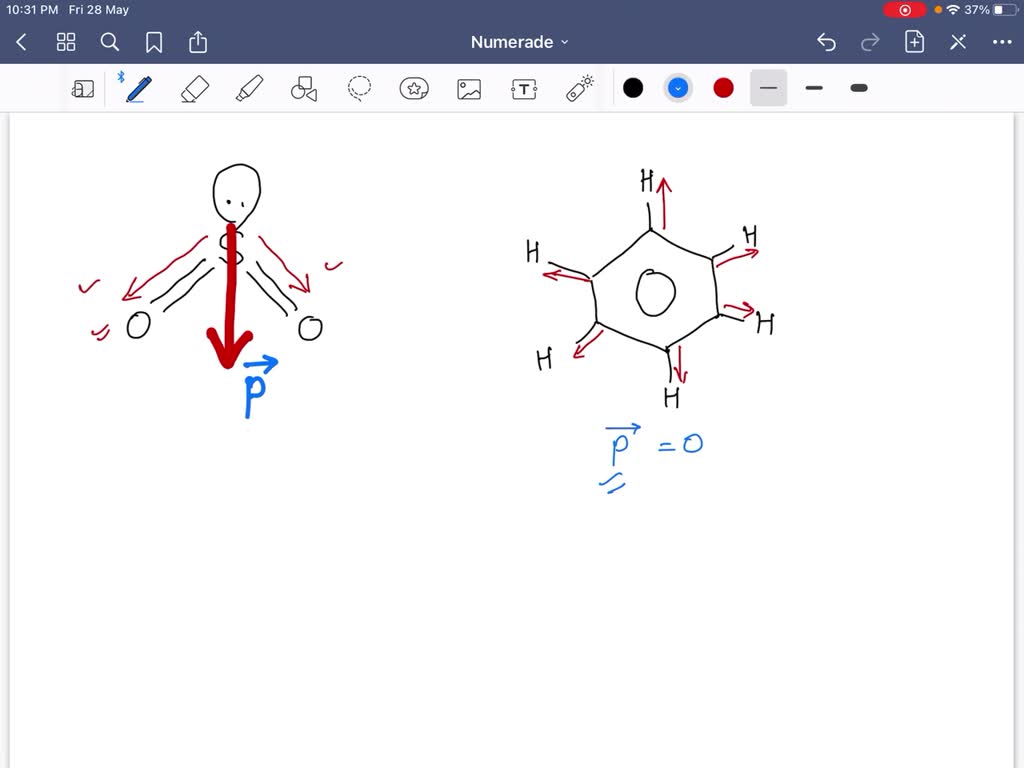The width and height of the screenshot is (1024, 768).
Task: Select the red ink color swatch
Action: click(723, 88)
